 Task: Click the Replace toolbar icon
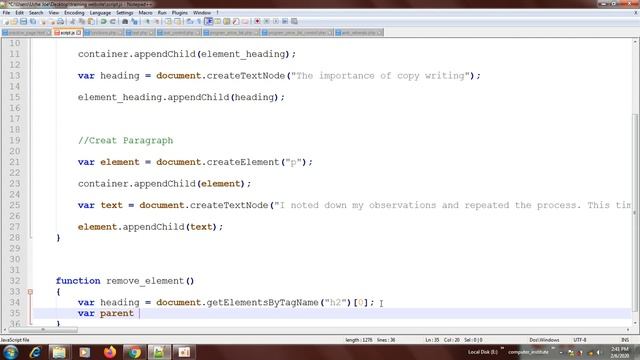134,21
